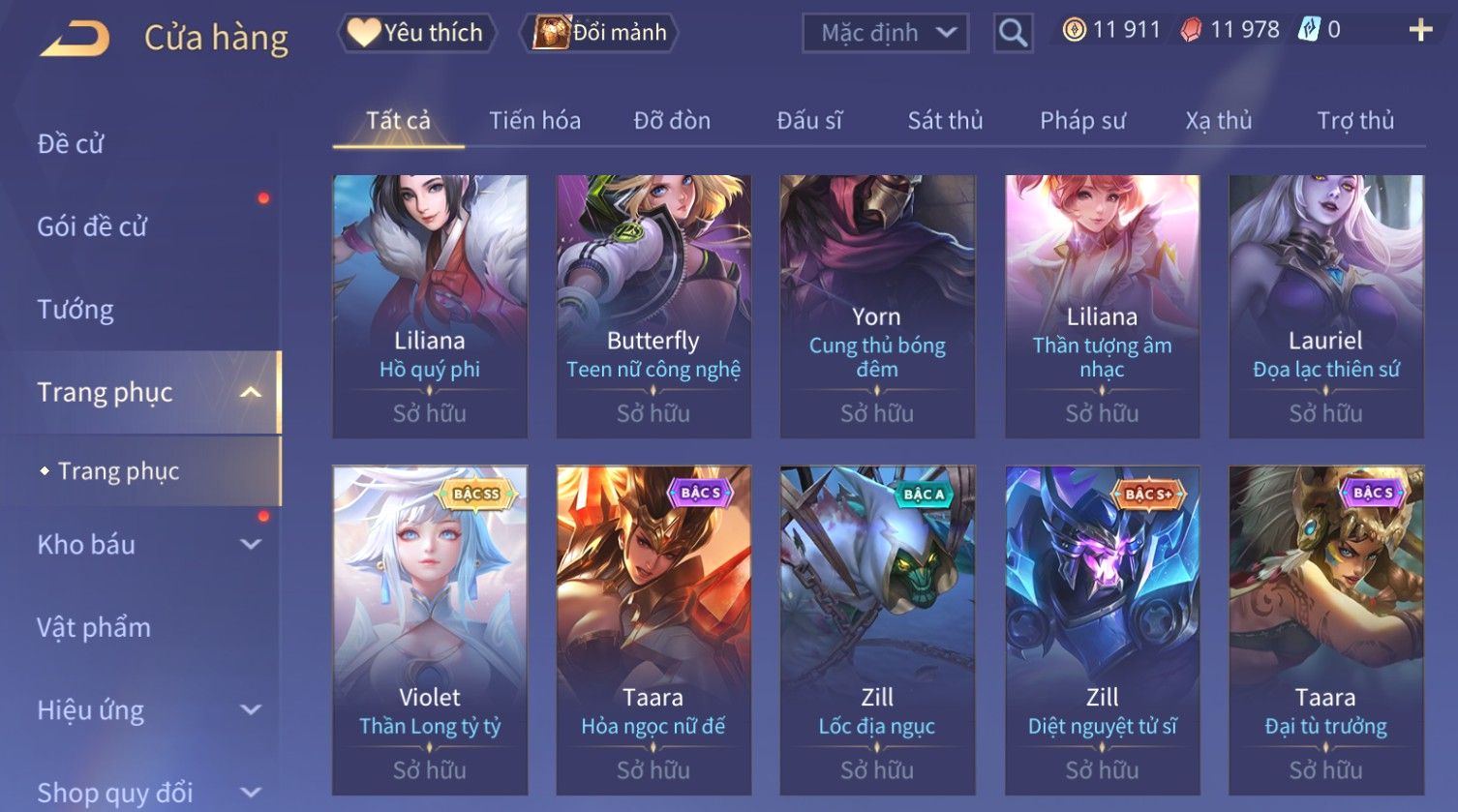Switch to the Tiến hóa tab
The height and width of the screenshot is (812, 1458).
coord(534,121)
